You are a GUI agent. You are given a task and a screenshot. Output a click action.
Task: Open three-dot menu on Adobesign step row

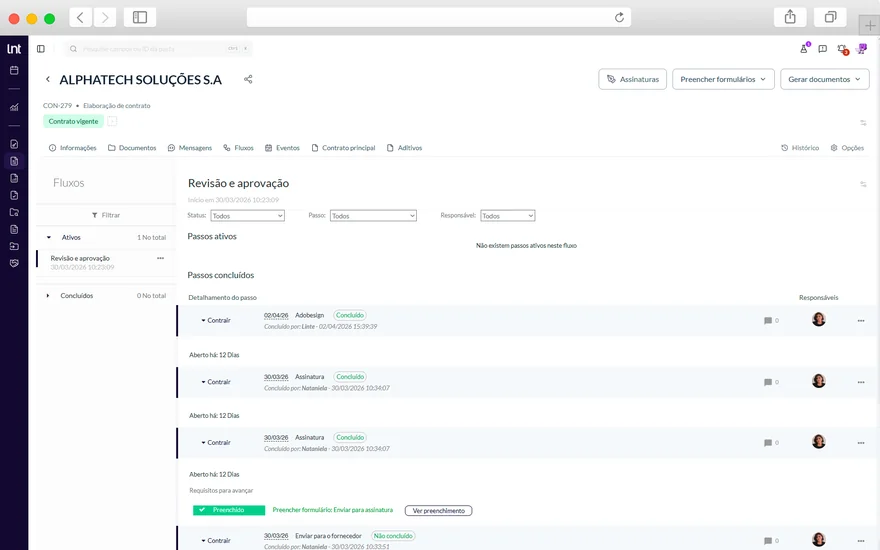861,321
